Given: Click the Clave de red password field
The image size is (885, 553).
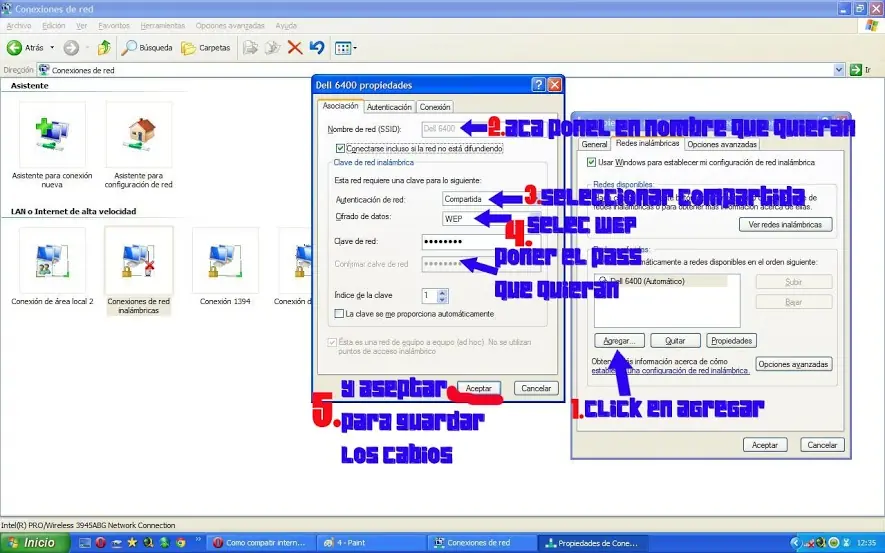Looking at the screenshot, I should pyautogui.click(x=480, y=242).
